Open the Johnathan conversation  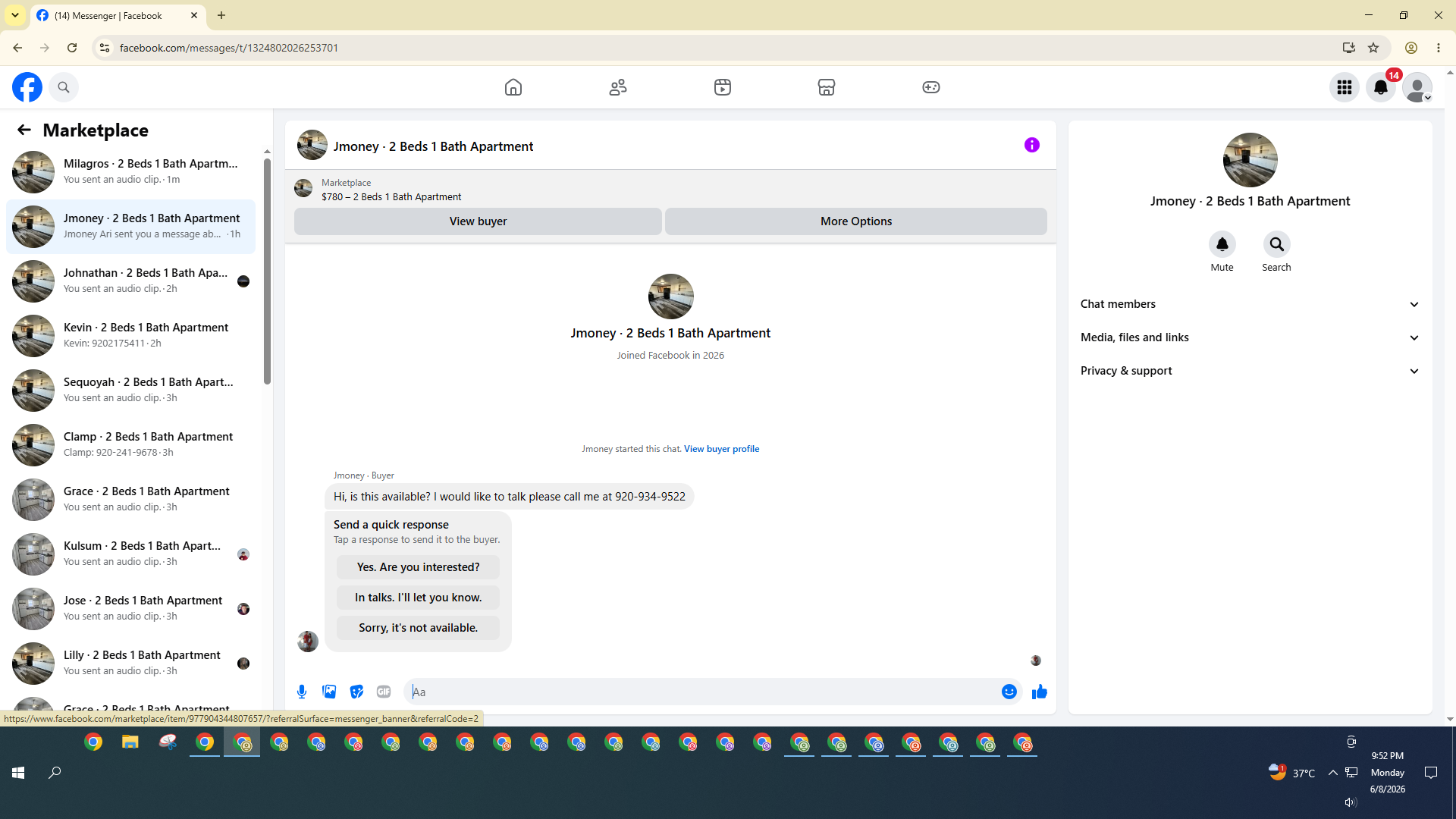point(130,281)
